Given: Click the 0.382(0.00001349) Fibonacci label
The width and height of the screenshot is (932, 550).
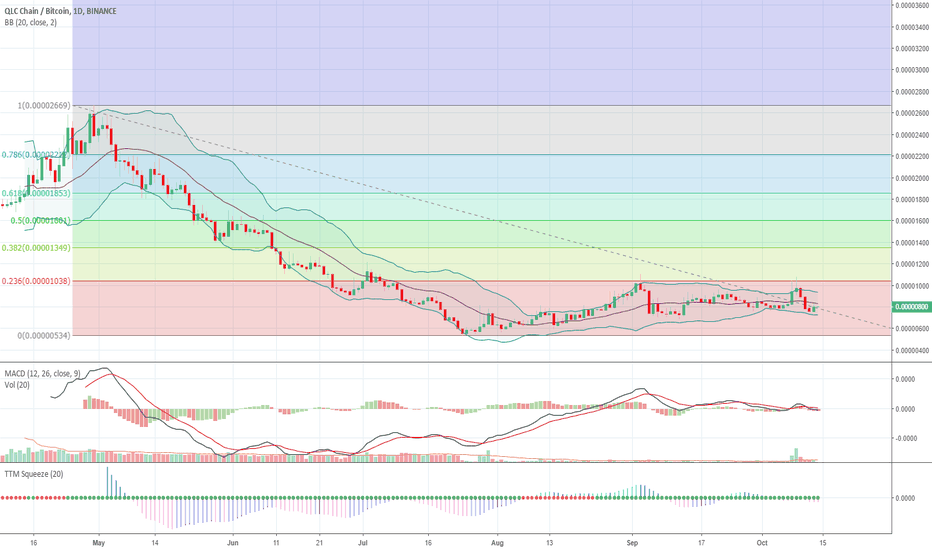Looking at the screenshot, I should (x=36, y=247).
